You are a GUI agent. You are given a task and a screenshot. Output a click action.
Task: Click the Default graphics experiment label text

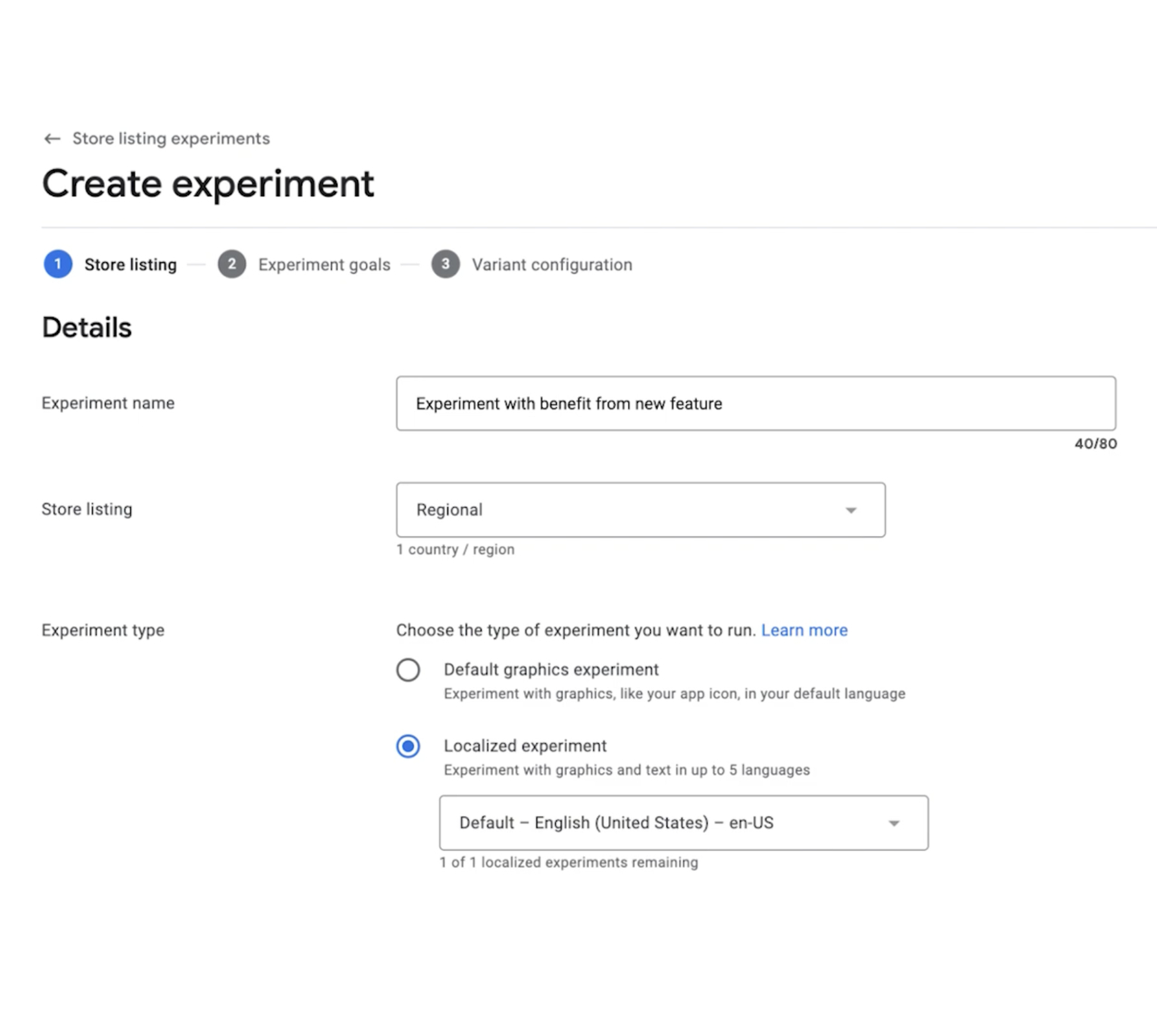[550, 670]
